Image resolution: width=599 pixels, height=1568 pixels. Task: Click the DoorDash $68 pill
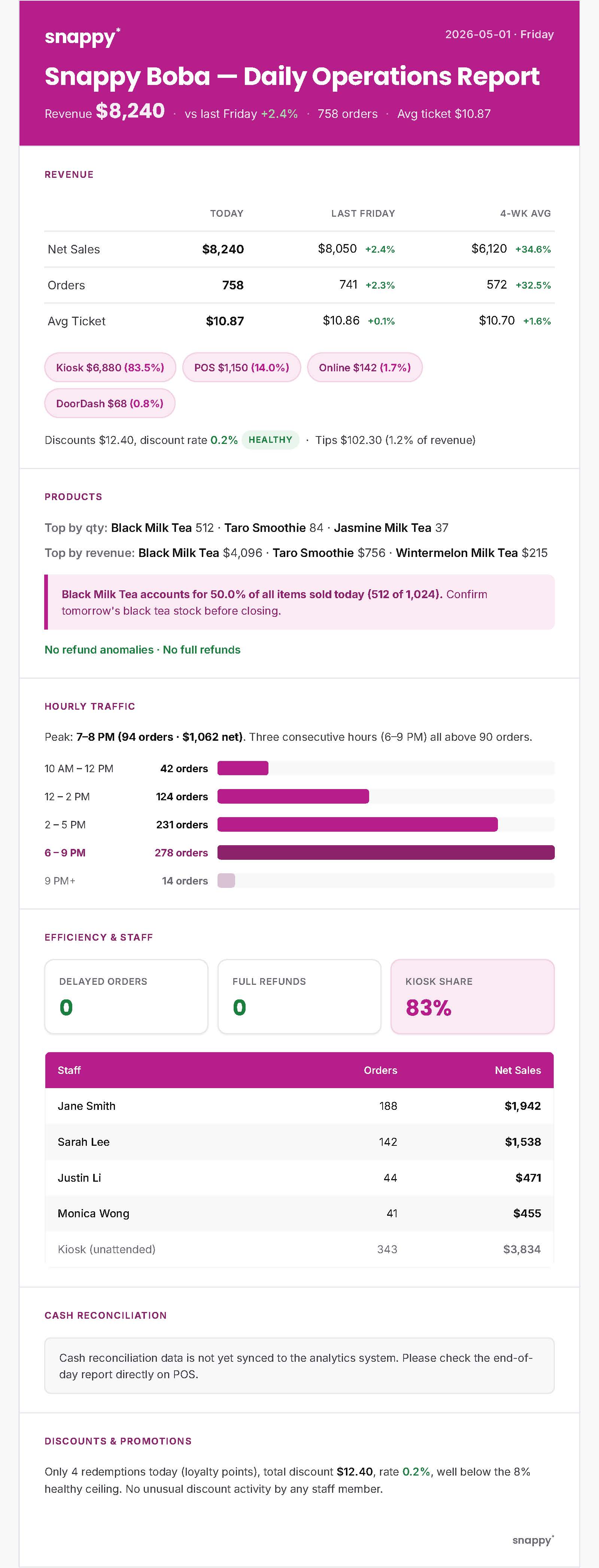(x=110, y=404)
